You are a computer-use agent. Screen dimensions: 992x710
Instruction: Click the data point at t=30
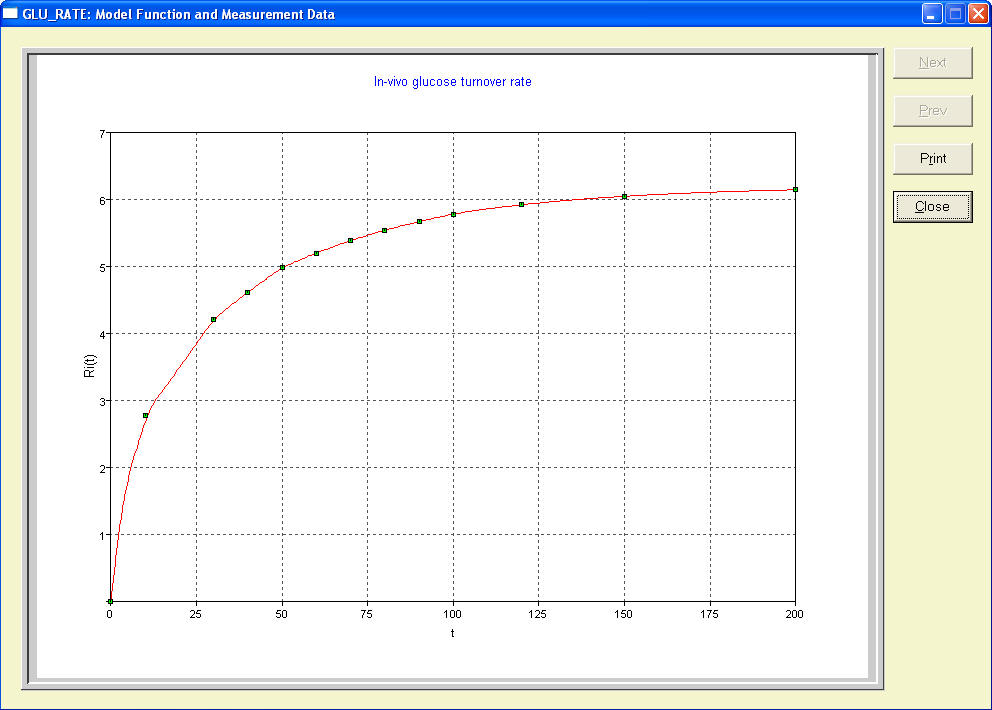214,319
